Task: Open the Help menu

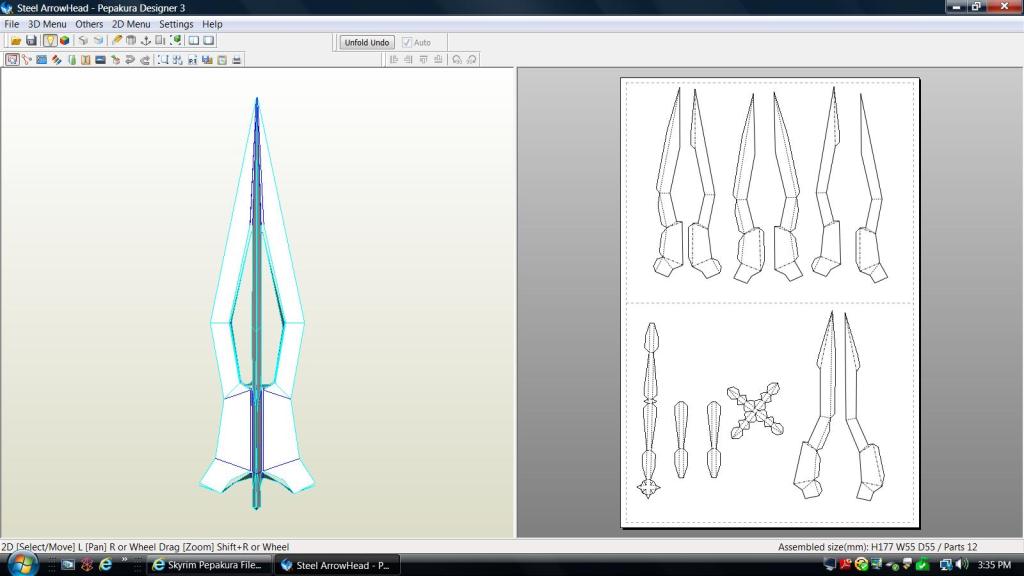Action: click(212, 24)
